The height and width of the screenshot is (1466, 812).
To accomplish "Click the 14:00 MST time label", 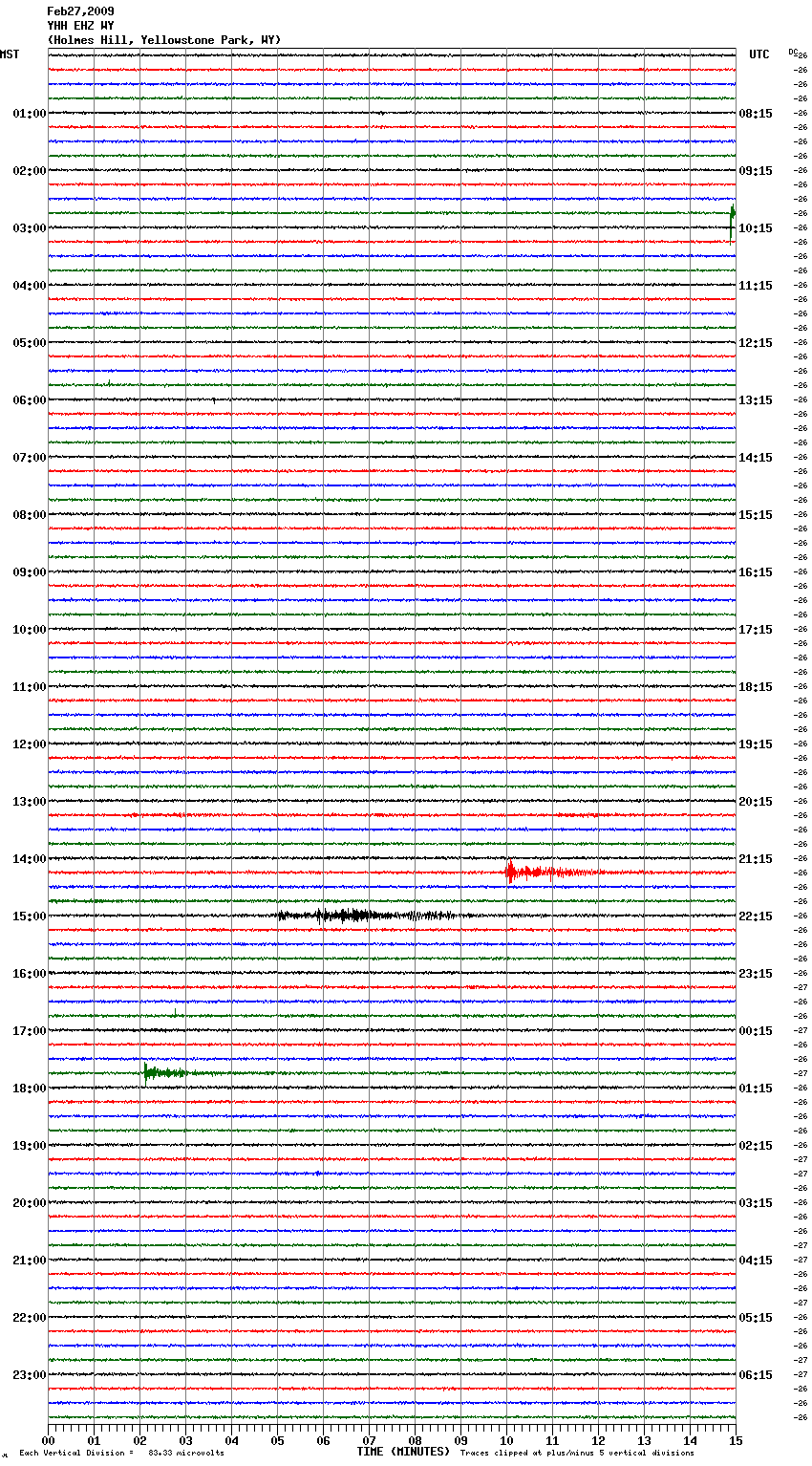I will pyautogui.click(x=30, y=859).
